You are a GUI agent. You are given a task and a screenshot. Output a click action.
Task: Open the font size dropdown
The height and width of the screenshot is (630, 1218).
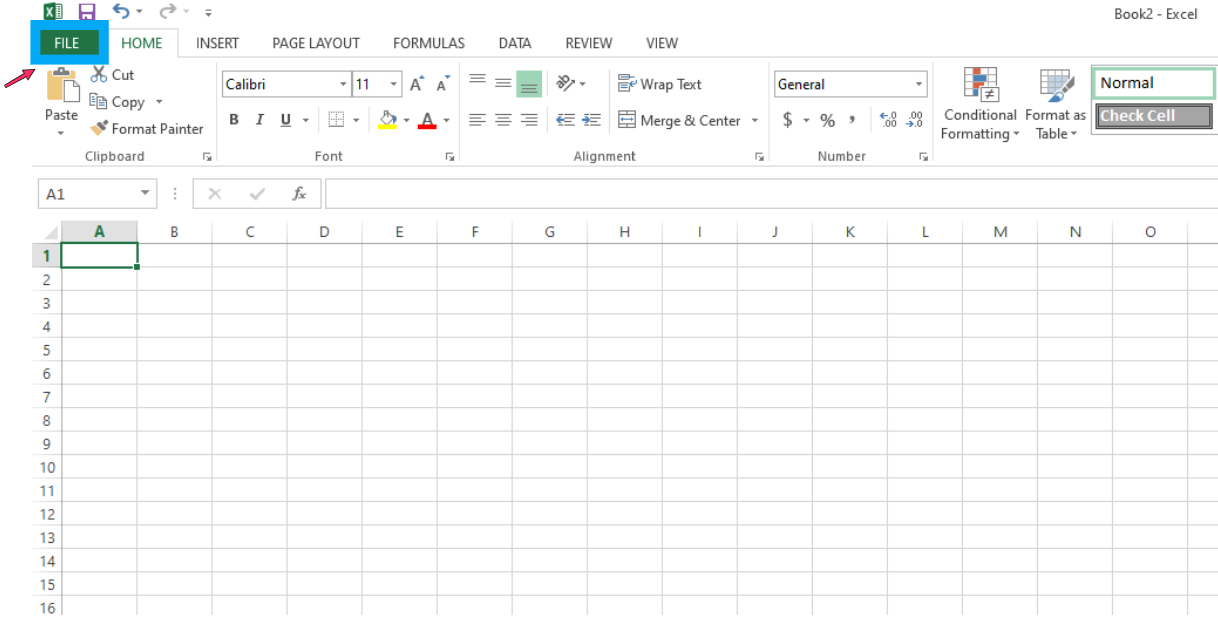click(x=392, y=84)
